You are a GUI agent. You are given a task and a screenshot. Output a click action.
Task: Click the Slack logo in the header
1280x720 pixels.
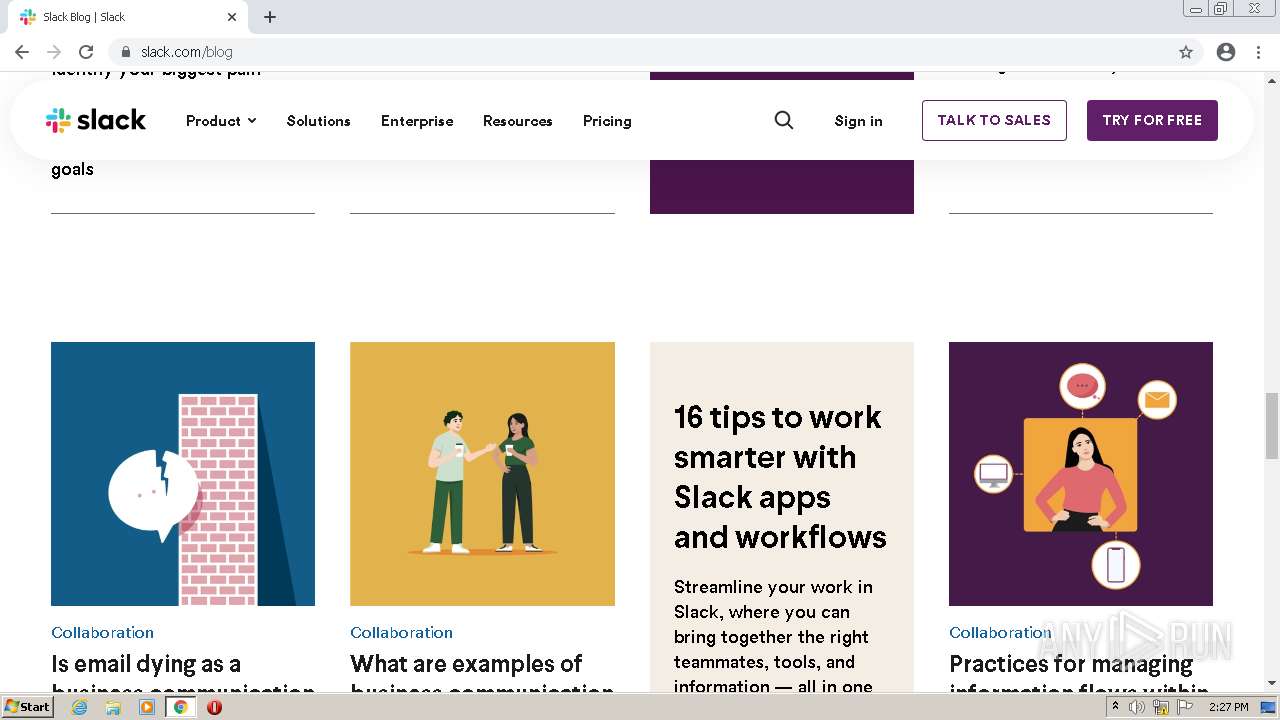(x=96, y=120)
